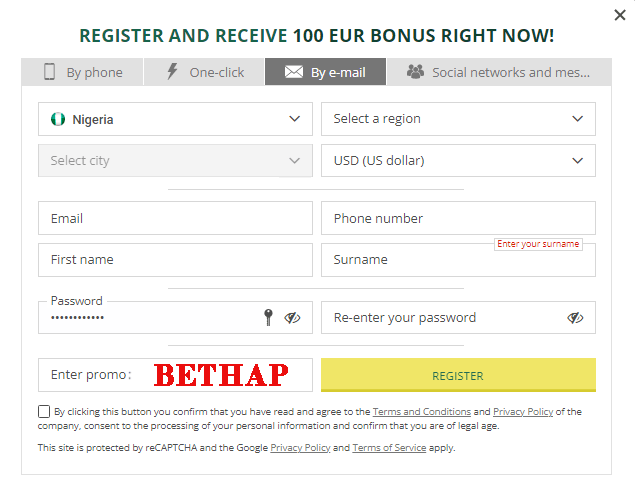Click the phone icon on By phone tab
Image resolution: width=635 pixels, height=498 pixels.
coord(49,72)
